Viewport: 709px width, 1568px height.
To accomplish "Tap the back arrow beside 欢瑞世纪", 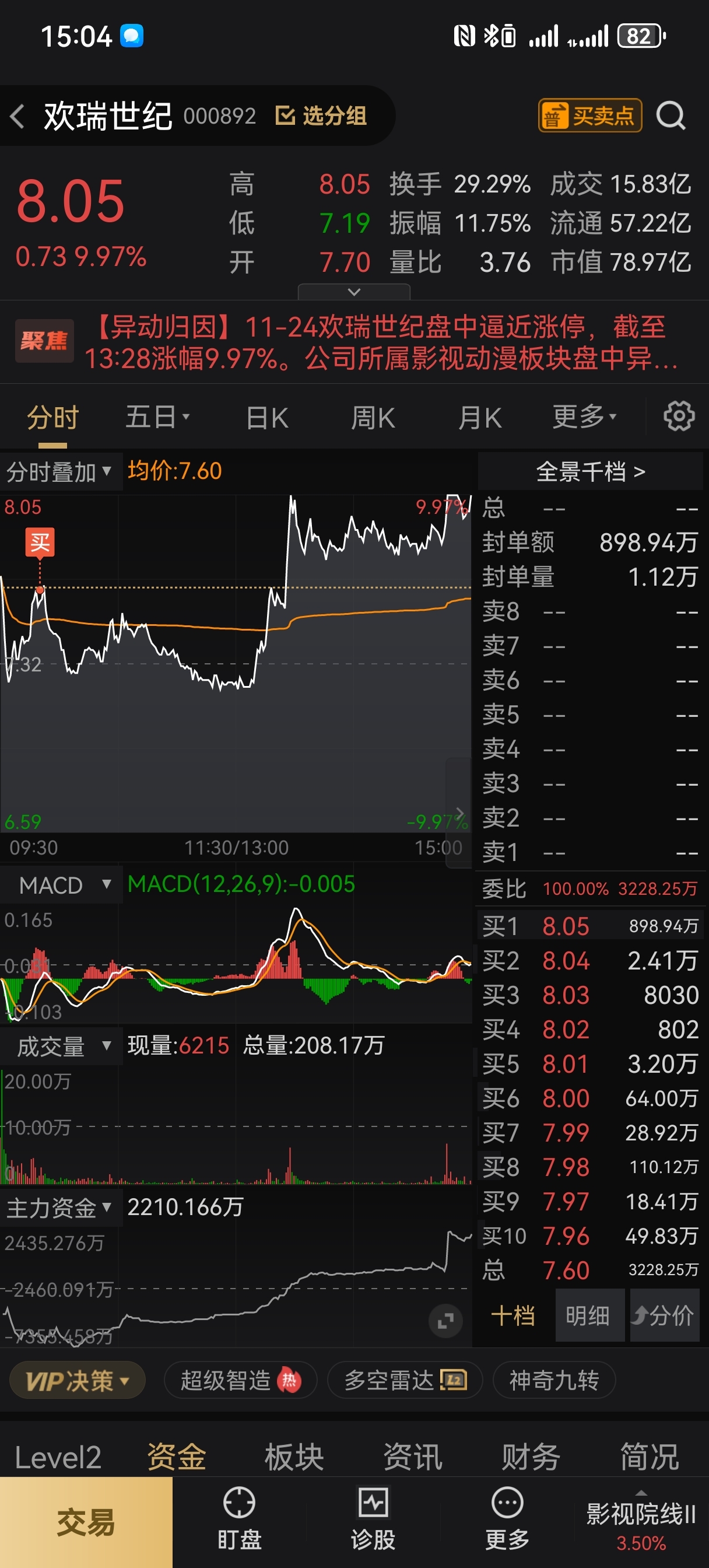I will click(17, 116).
